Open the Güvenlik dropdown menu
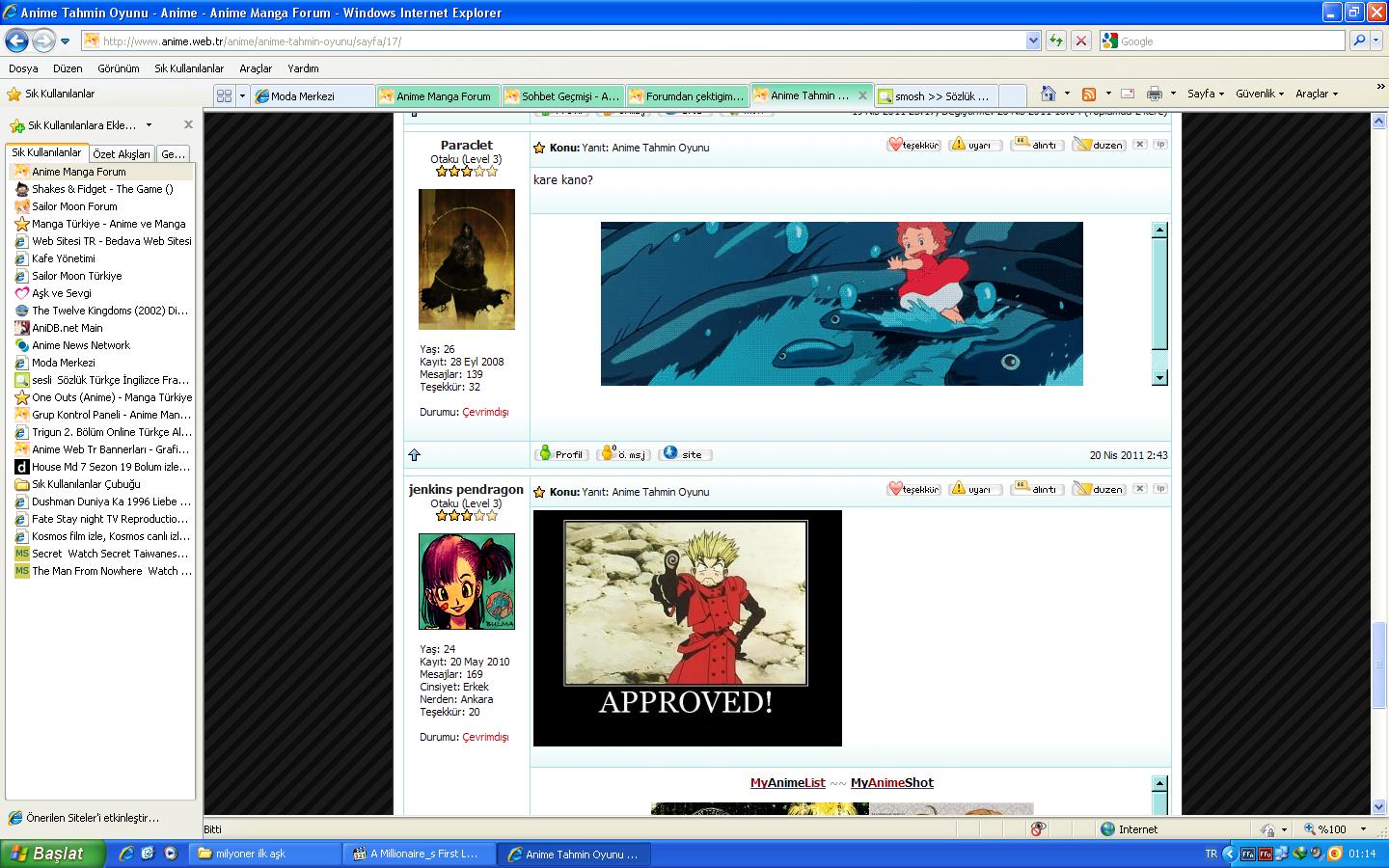 tap(1260, 94)
